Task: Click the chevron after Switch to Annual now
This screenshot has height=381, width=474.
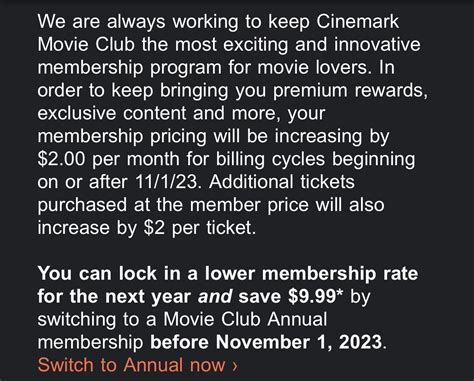Action: tap(235, 366)
